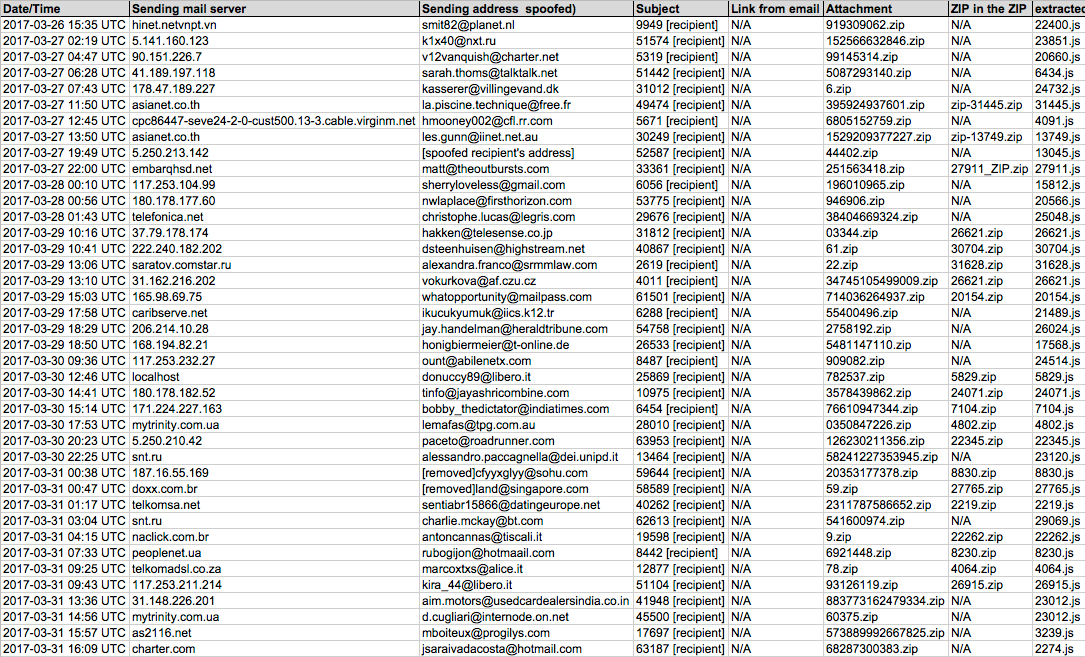Image resolution: width=1085 pixels, height=657 pixels.
Task: Select attachment 919309062.zip
Action: tap(885, 25)
